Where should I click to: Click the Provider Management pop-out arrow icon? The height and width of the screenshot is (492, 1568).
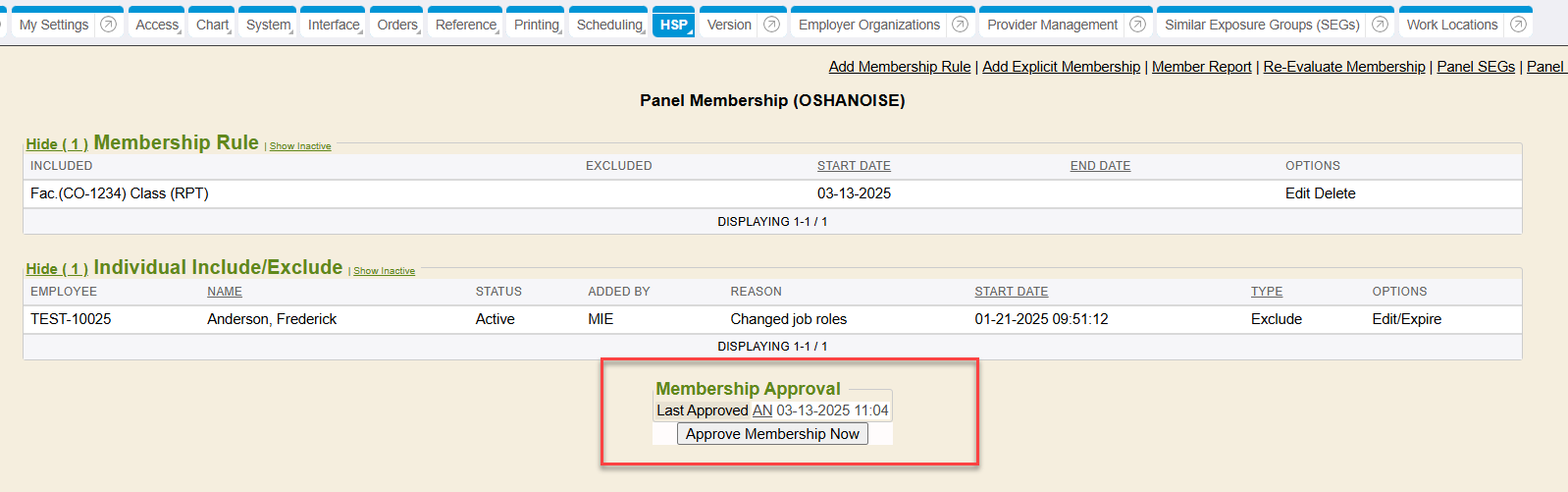coord(1138,25)
